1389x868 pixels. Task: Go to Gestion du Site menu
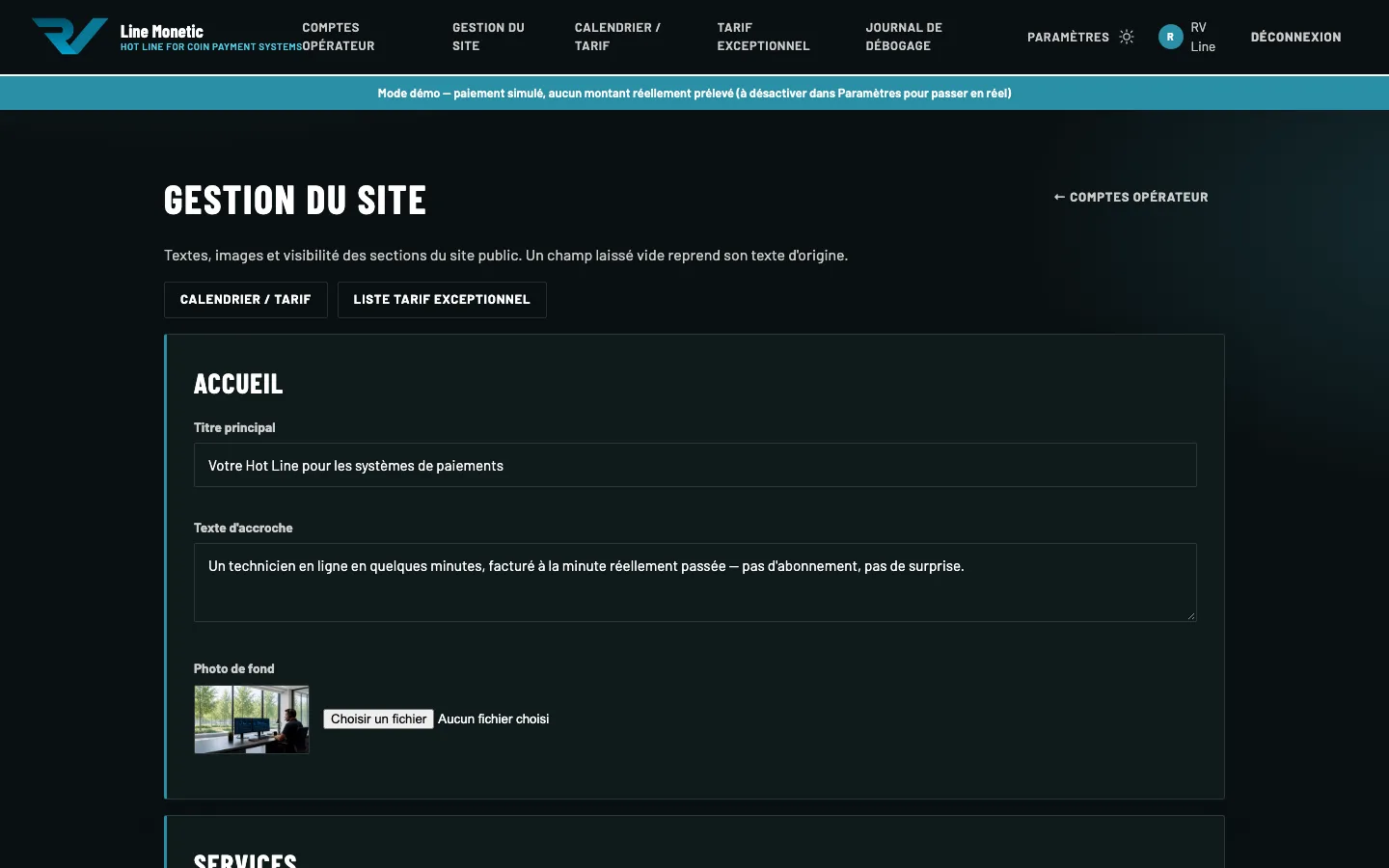coord(488,37)
